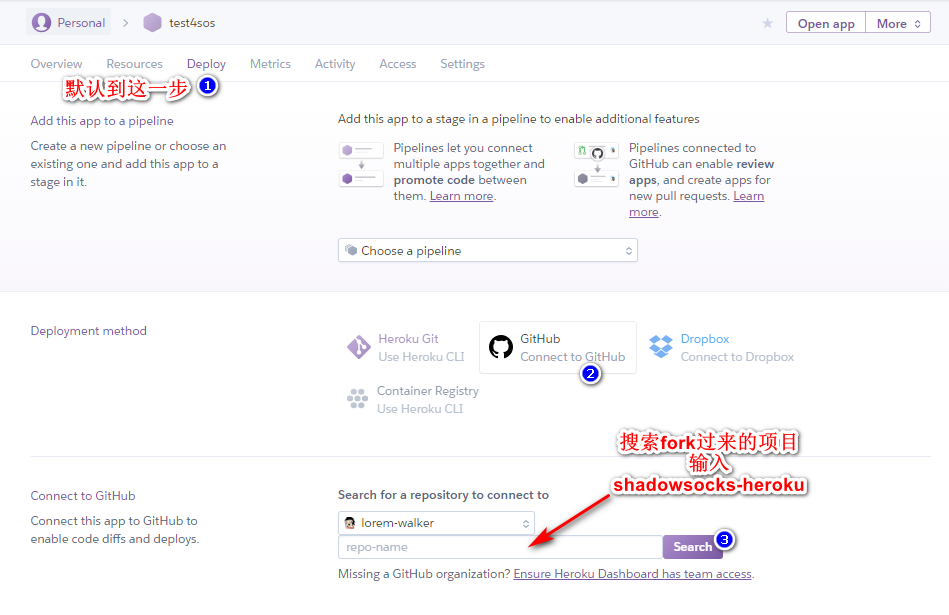Click the GitHub review apps illustration icon
The width and height of the screenshot is (949, 615).
597,164
